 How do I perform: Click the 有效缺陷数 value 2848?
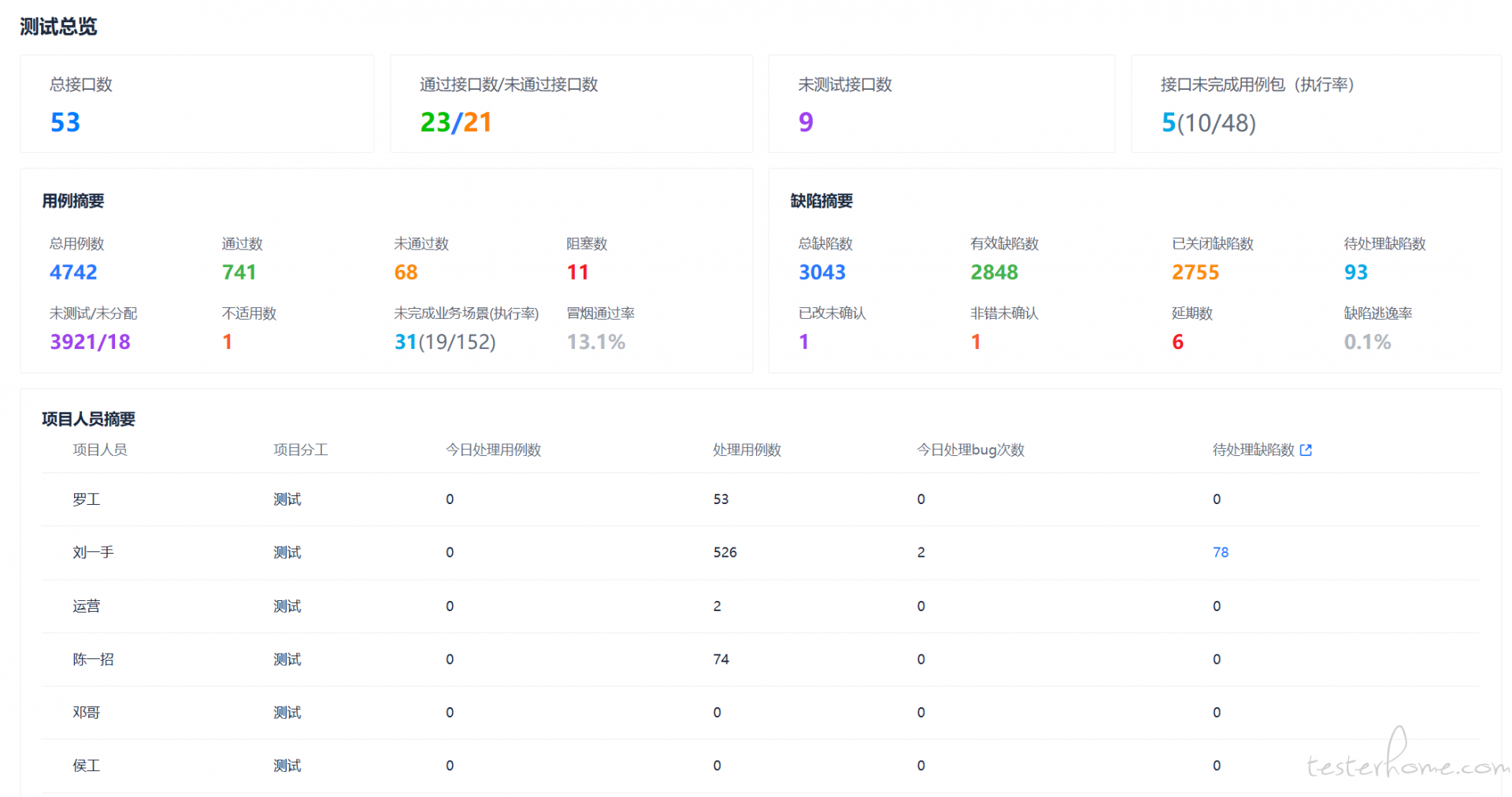pyautogui.click(x=994, y=272)
